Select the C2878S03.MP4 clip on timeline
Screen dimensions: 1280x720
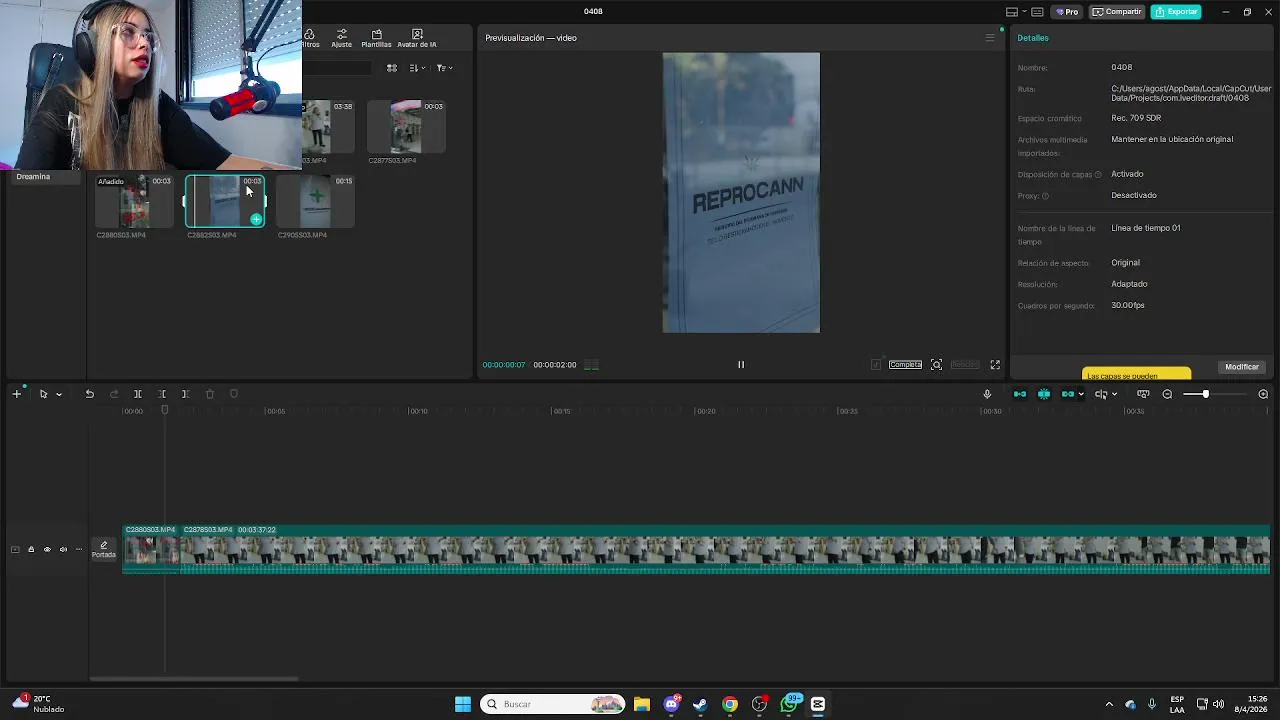725,549
